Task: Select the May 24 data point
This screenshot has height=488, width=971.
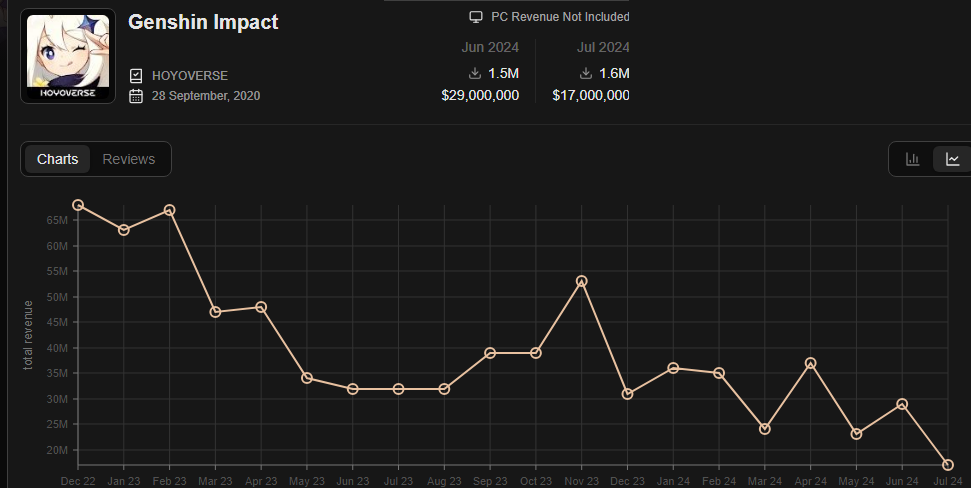Action: pos(857,434)
